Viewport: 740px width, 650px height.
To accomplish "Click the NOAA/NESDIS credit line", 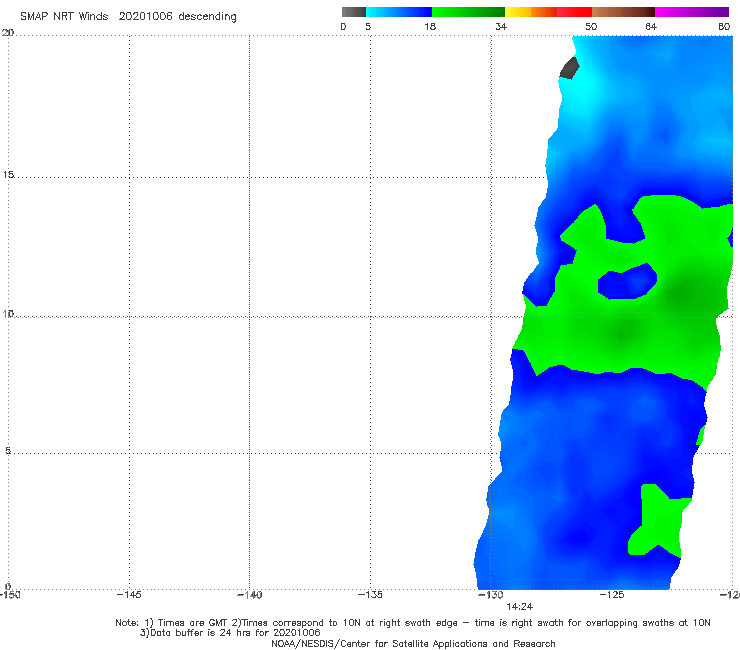I will [413, 644].
